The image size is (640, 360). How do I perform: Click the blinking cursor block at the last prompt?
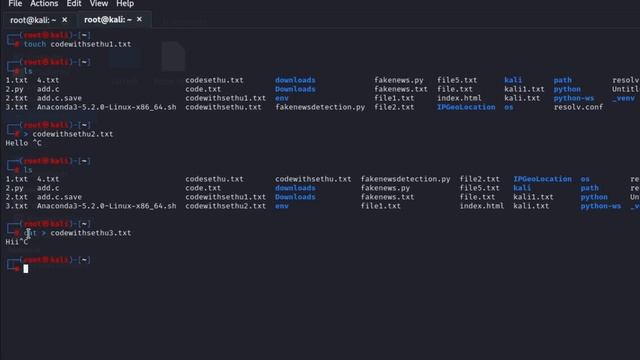coord(26,269)
